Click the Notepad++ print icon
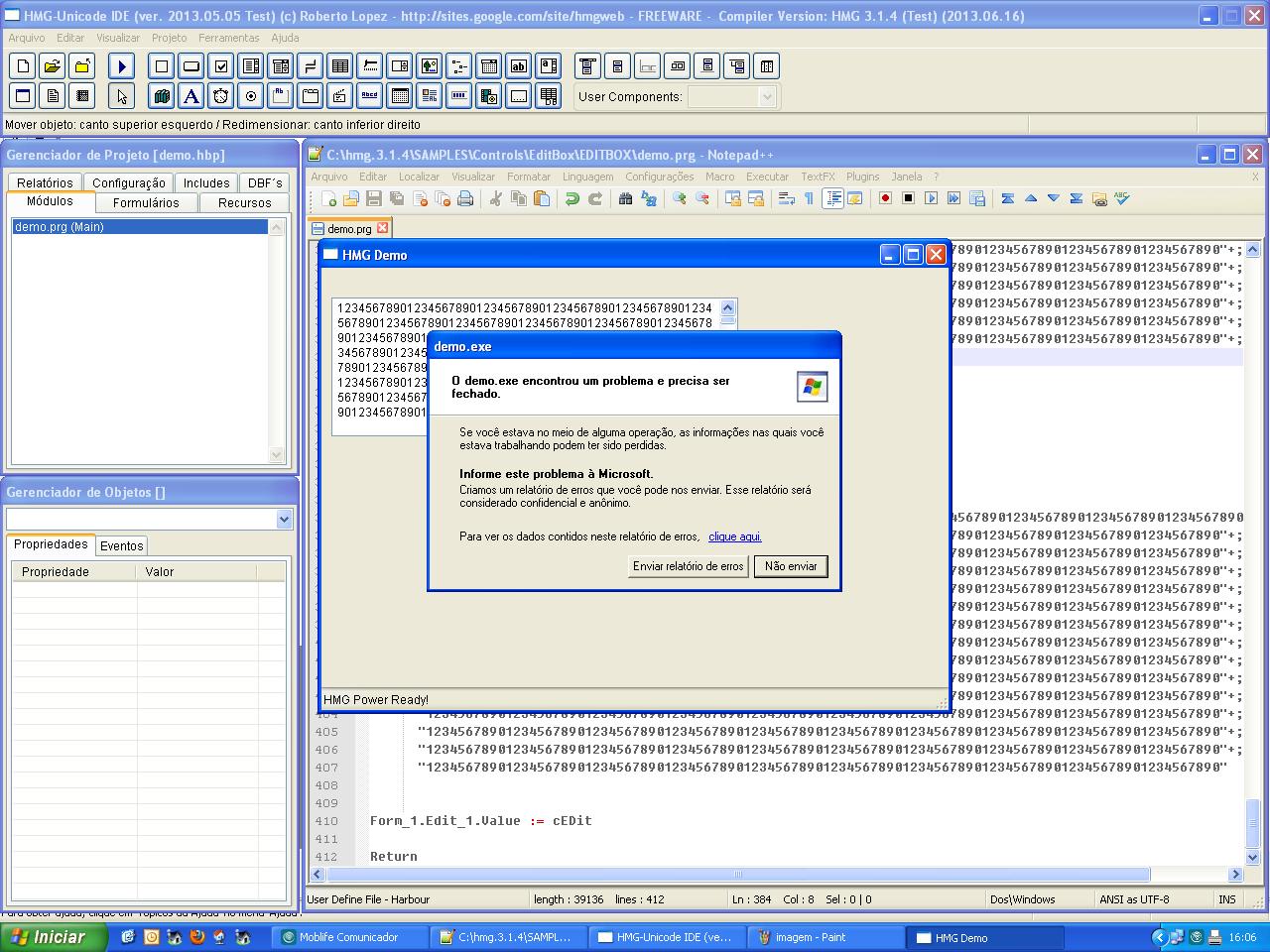The width and height of the screenshot is (1270, 952). tap(464, 198)
